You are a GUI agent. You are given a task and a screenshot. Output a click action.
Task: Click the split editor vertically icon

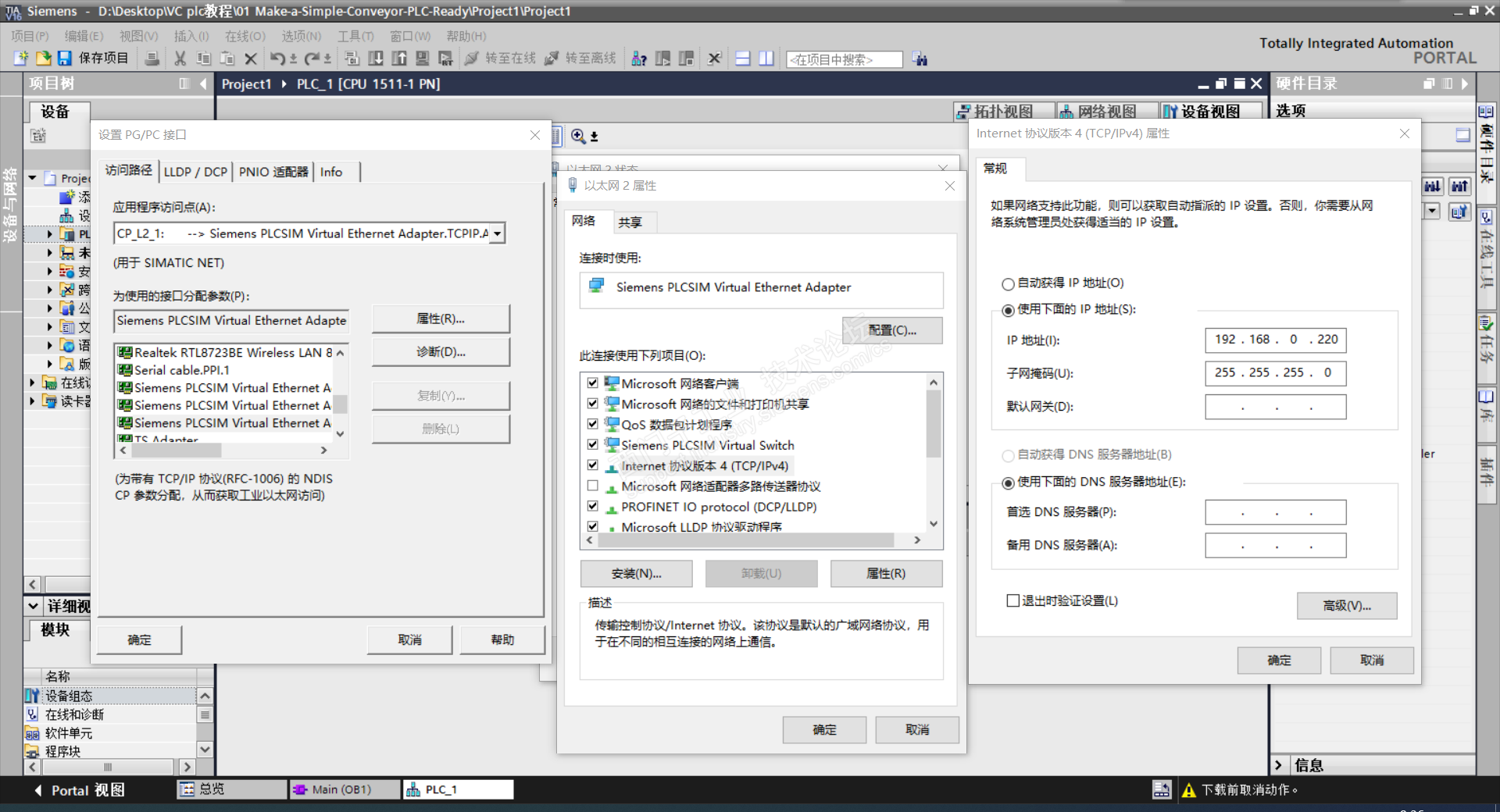tap(766, 59)
